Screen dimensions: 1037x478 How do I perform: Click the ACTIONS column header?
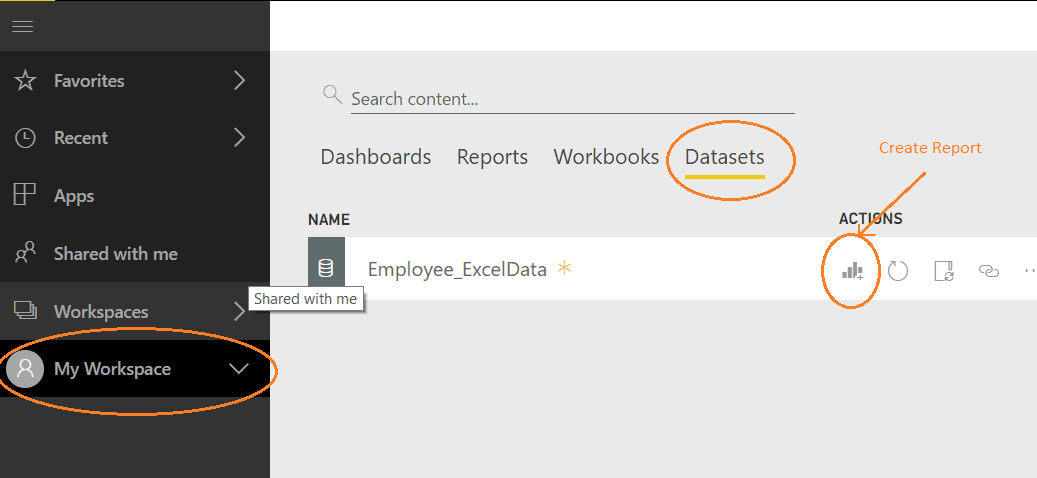870,219
